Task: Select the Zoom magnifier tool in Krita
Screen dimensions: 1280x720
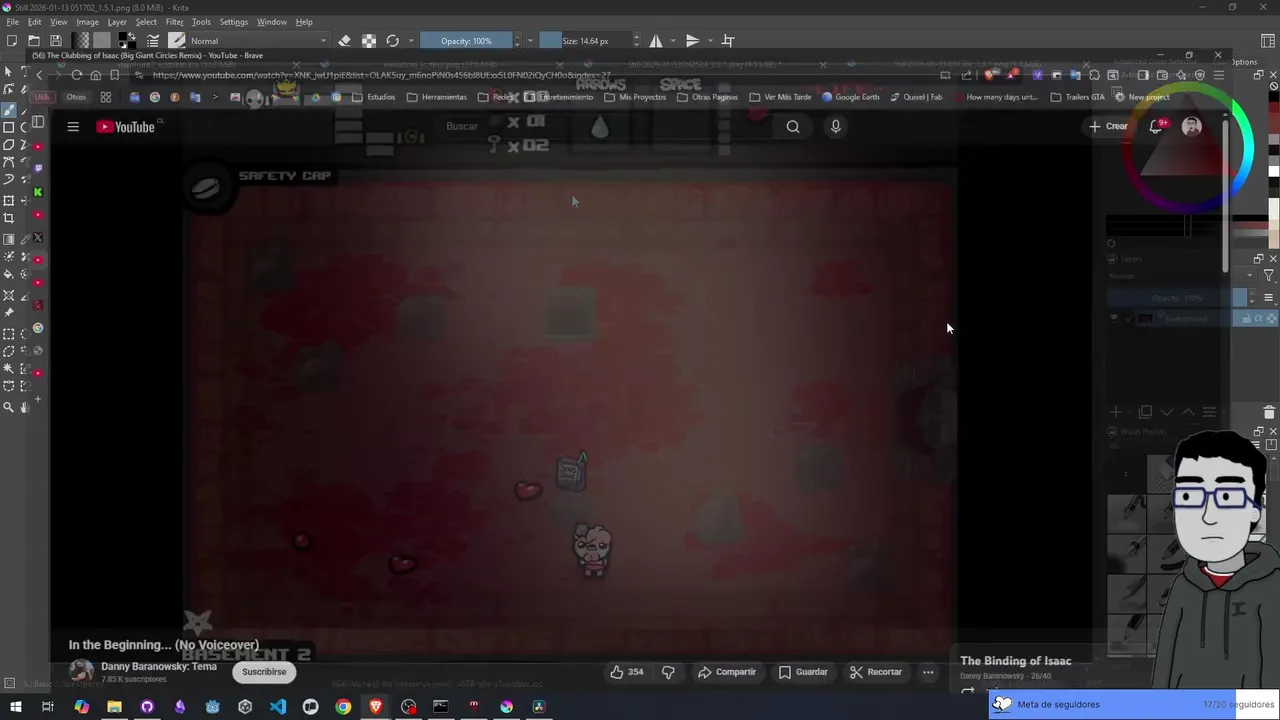Action: coord(9,407)
